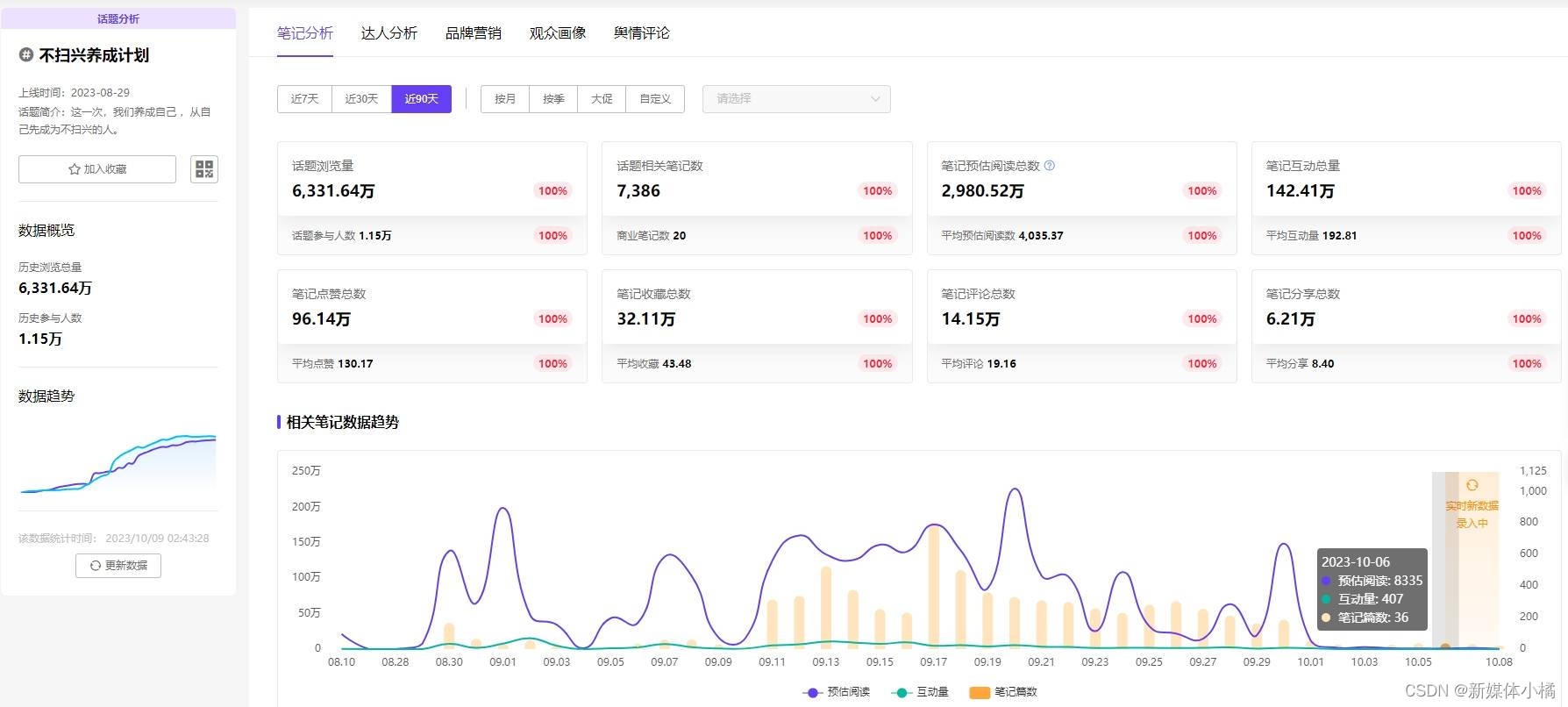Click the help icon beside 笔记预估阅读总数
Viewport: 1568px width, 707px height.
tap(1050, 165)
